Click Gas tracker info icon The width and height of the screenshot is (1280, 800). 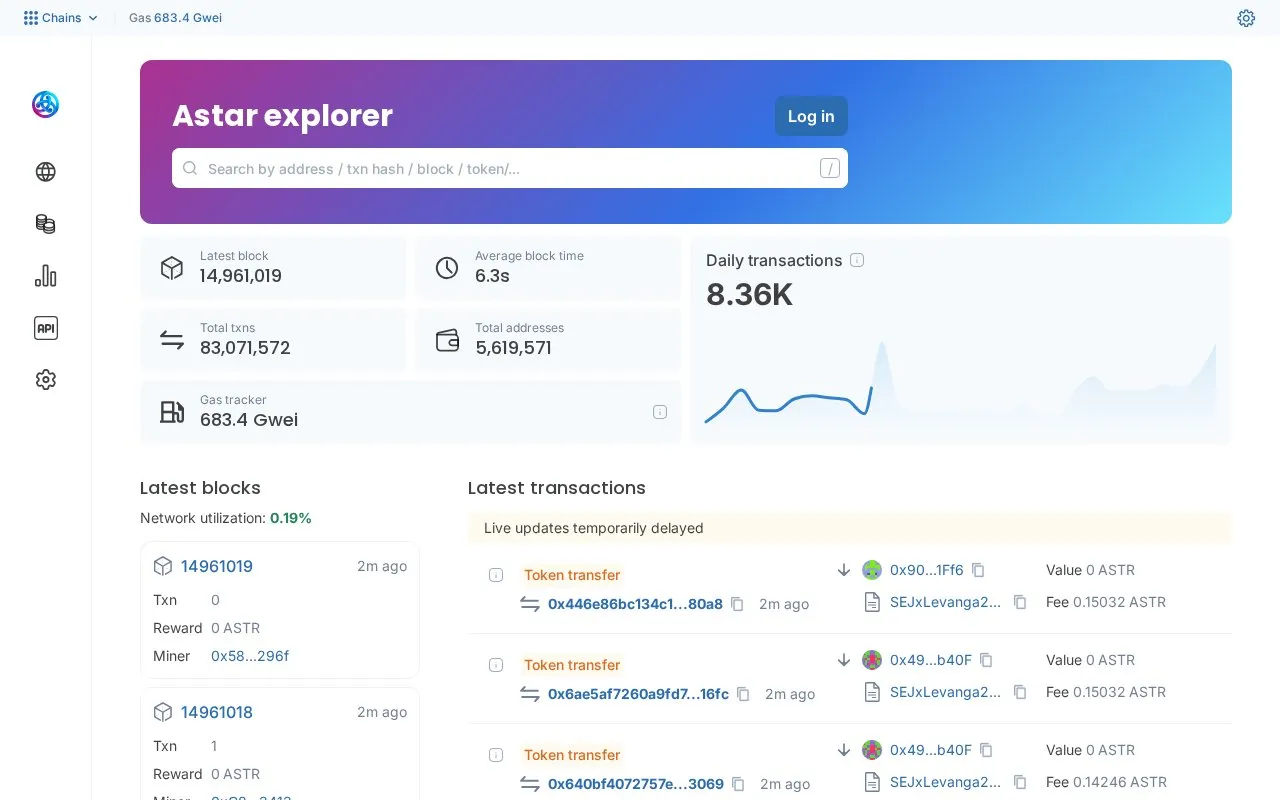660,412
